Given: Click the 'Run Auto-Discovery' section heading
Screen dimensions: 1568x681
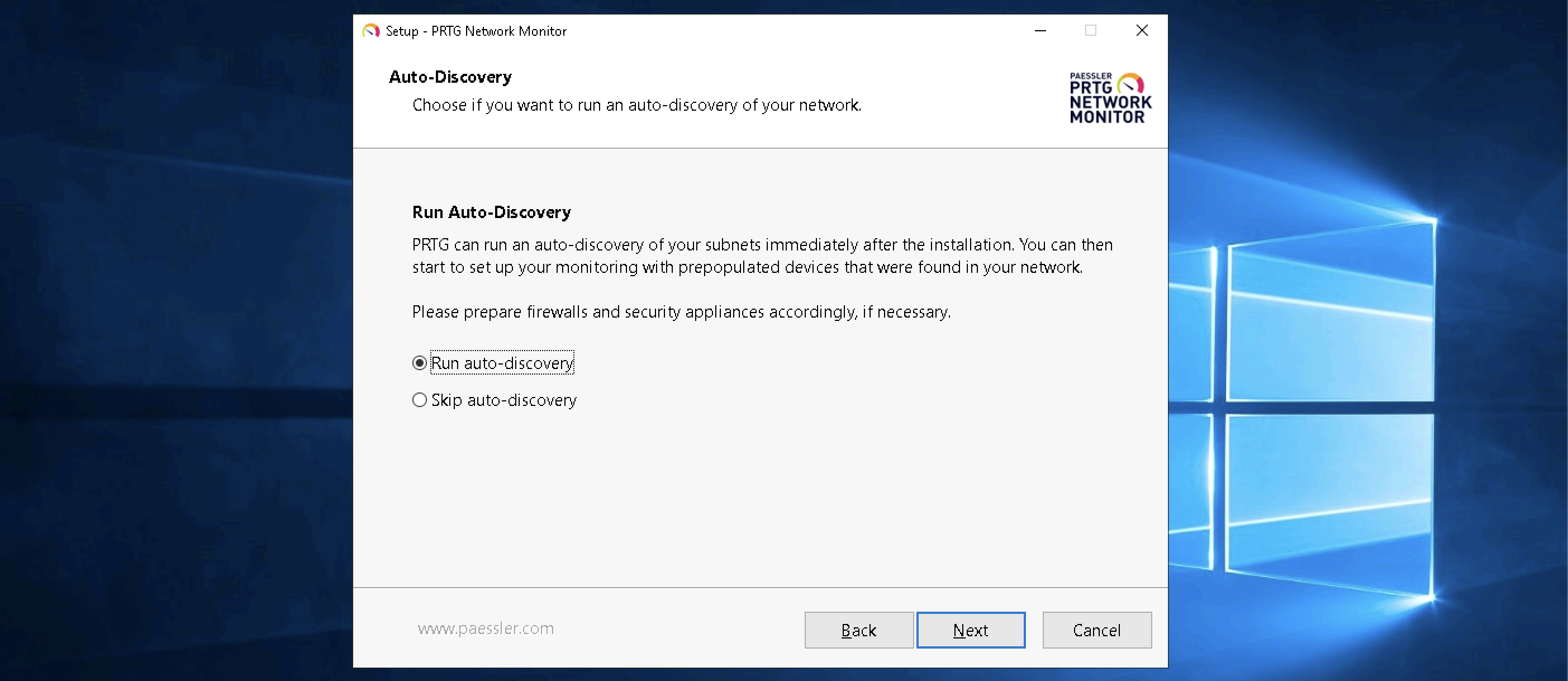Looking at the screenshot, I should click(x=491, y=212).
